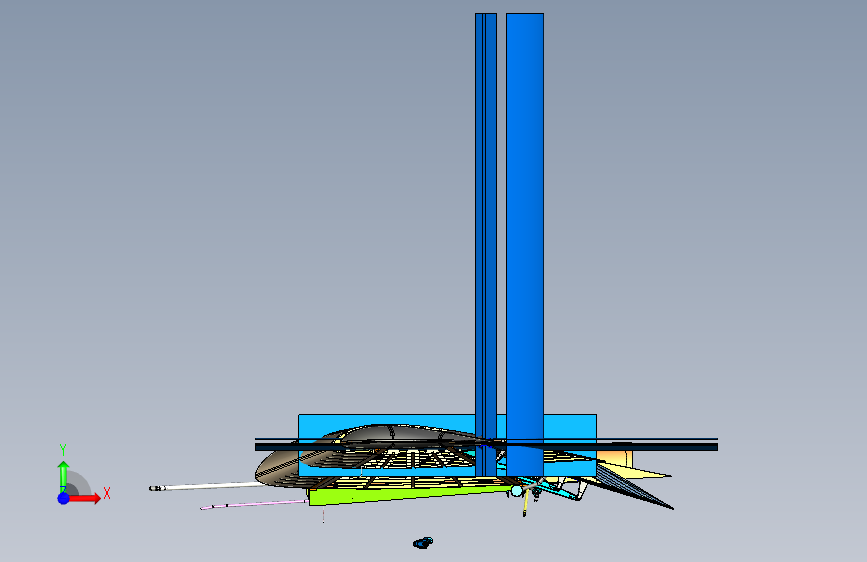Select the pink rod below the white rod

[x=254, y=504]
